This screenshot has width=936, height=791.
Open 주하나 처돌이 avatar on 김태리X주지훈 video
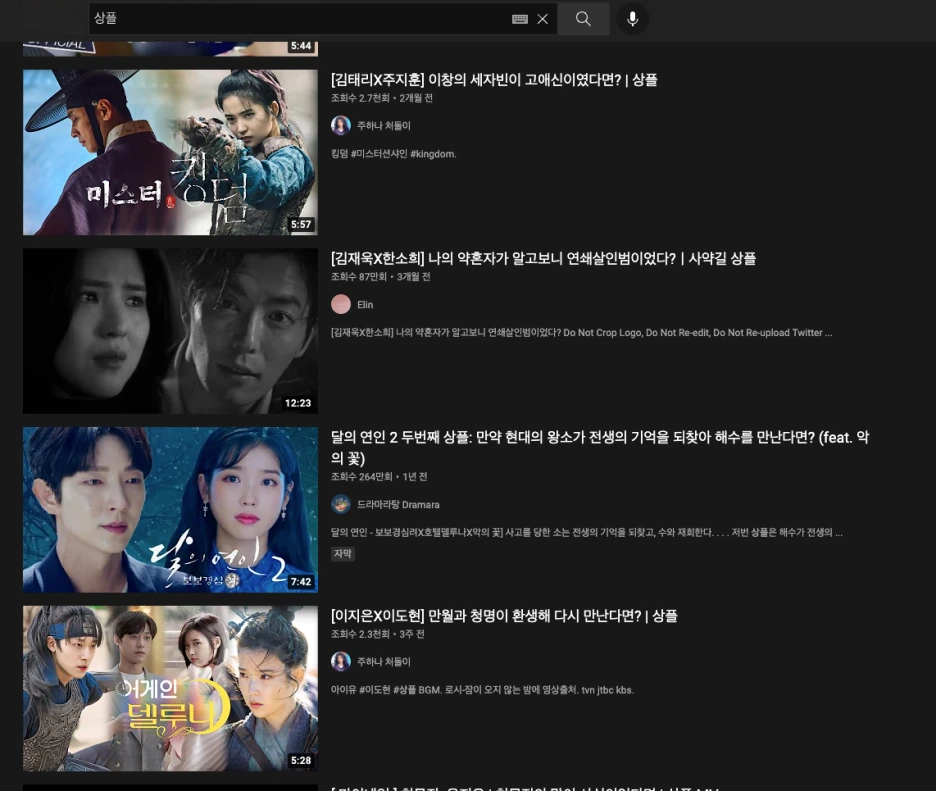coord(341,125)
